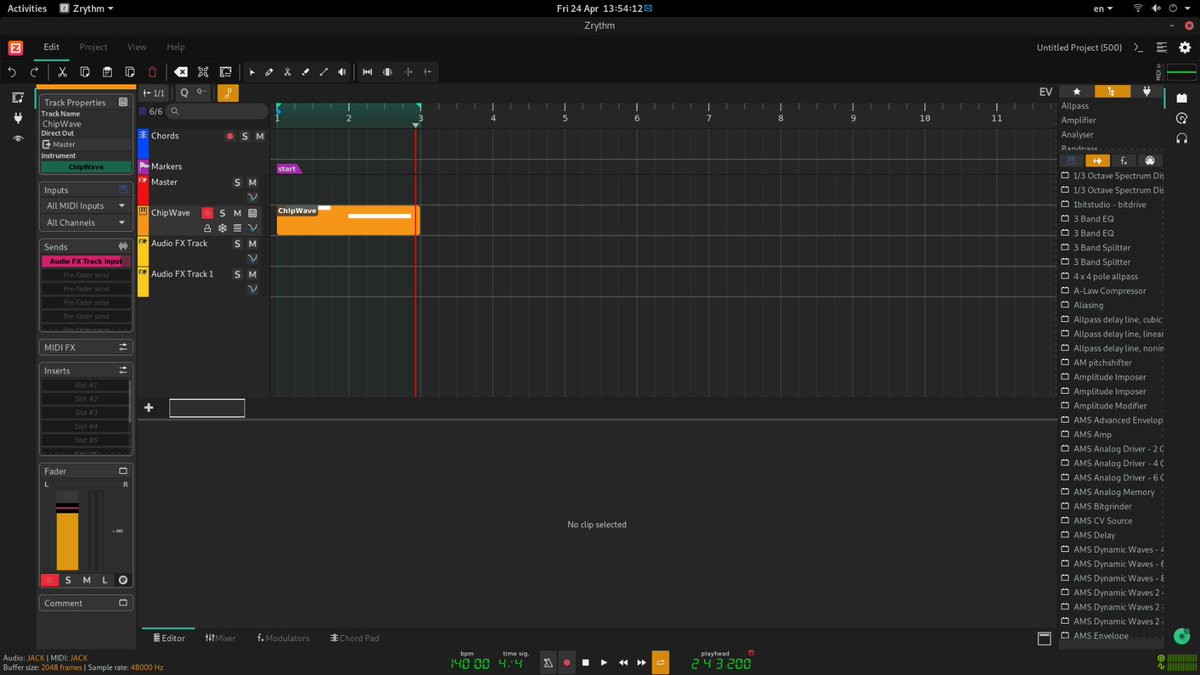Click the track search field
The width and height of the screenshot is (1200, 675).
pos(218,112)
